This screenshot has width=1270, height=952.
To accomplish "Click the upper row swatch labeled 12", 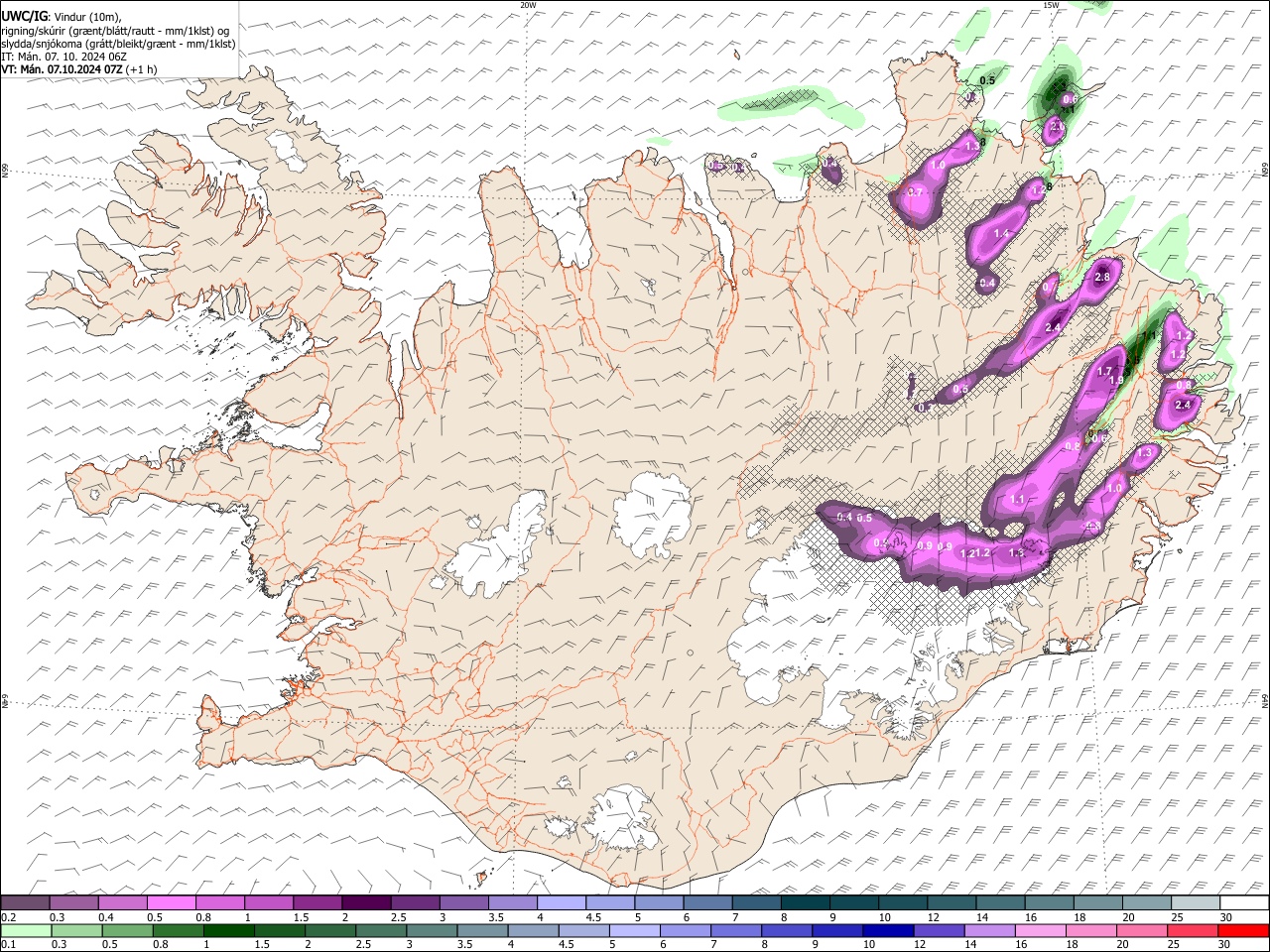I will point(952,903).
